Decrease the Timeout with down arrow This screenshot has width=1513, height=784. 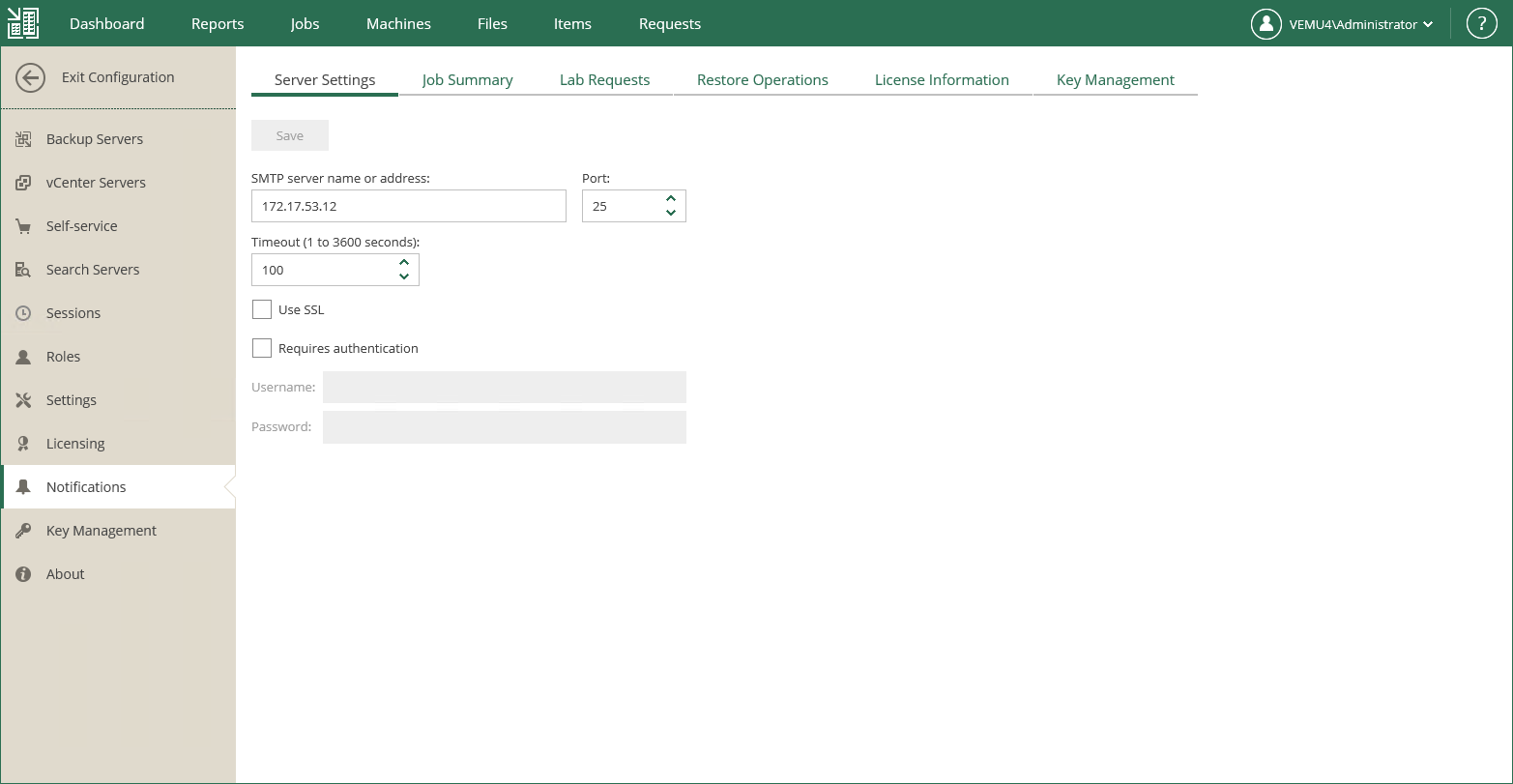coord(404,276)
